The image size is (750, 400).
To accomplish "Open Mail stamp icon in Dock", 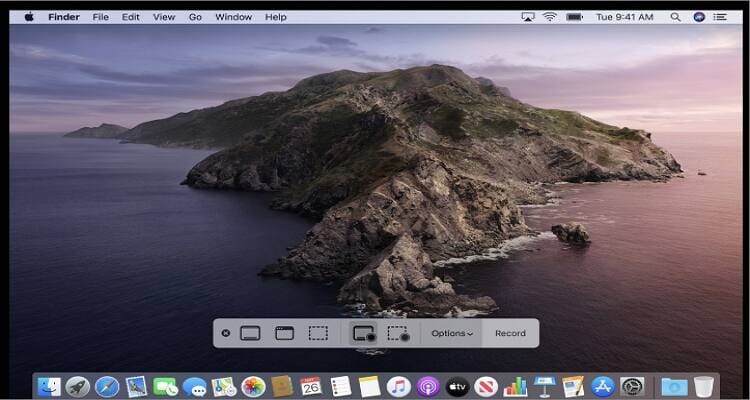I will click(136, 387).
